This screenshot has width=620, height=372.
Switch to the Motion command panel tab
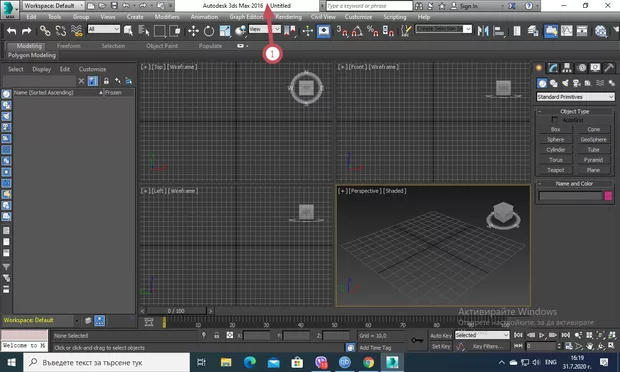point(582,68)
